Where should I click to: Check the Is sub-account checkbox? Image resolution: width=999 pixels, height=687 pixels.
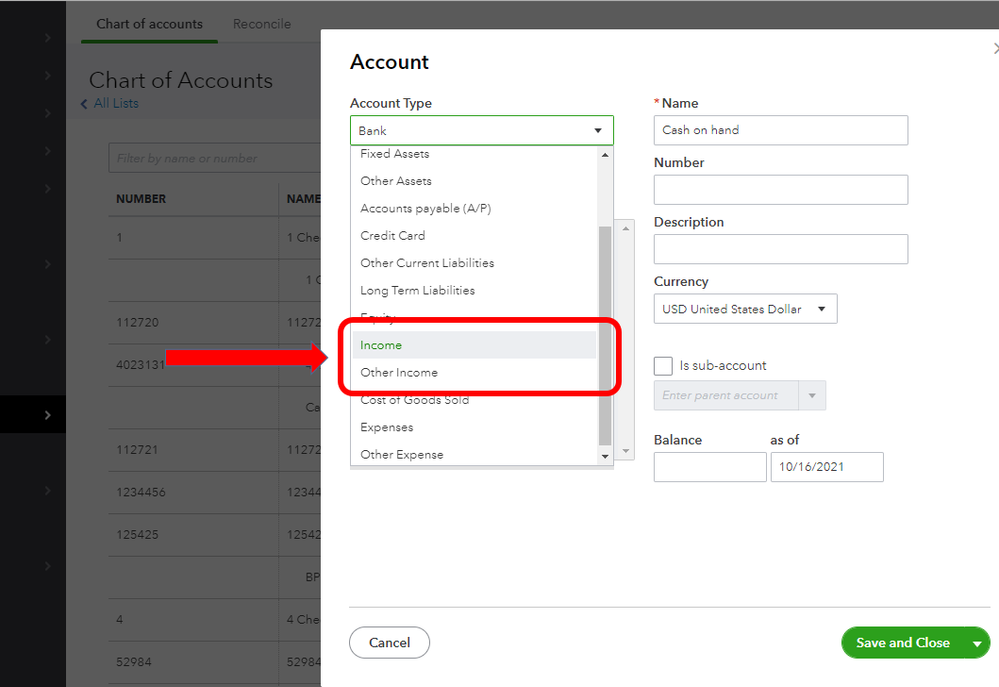(x=663, y=366)
